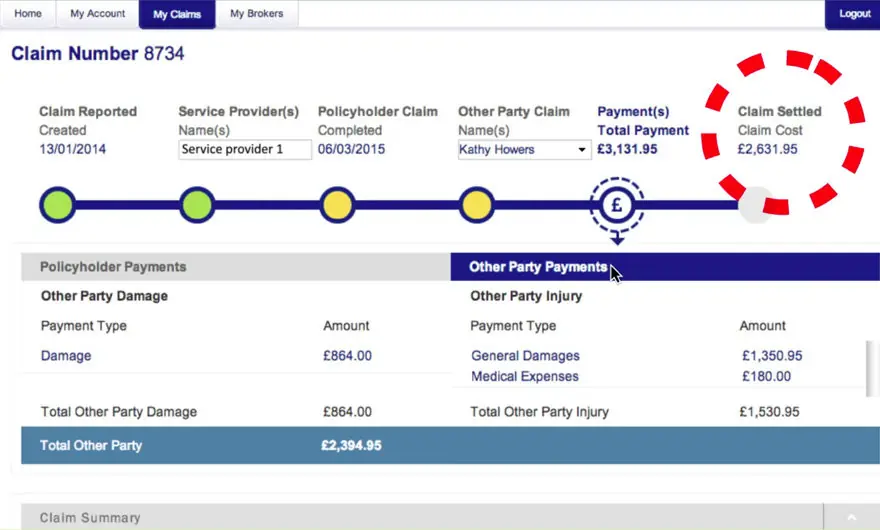Collapse the Claim Summary panel arrow
The width and height of the screenshot is (880, 530).
pyautogui.click(x=851, y=518)
